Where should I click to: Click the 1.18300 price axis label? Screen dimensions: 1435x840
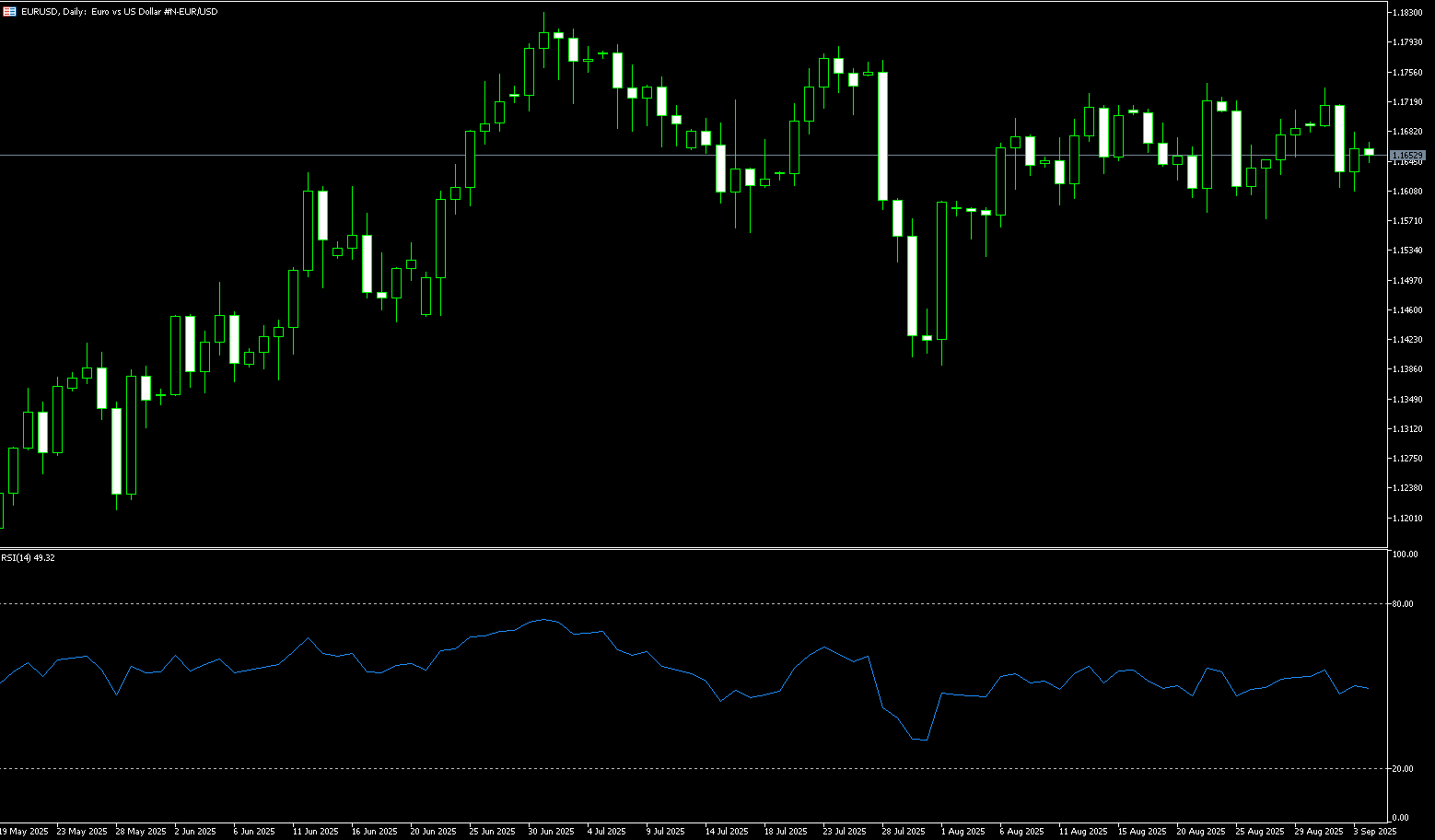[x=1406, y=13]
